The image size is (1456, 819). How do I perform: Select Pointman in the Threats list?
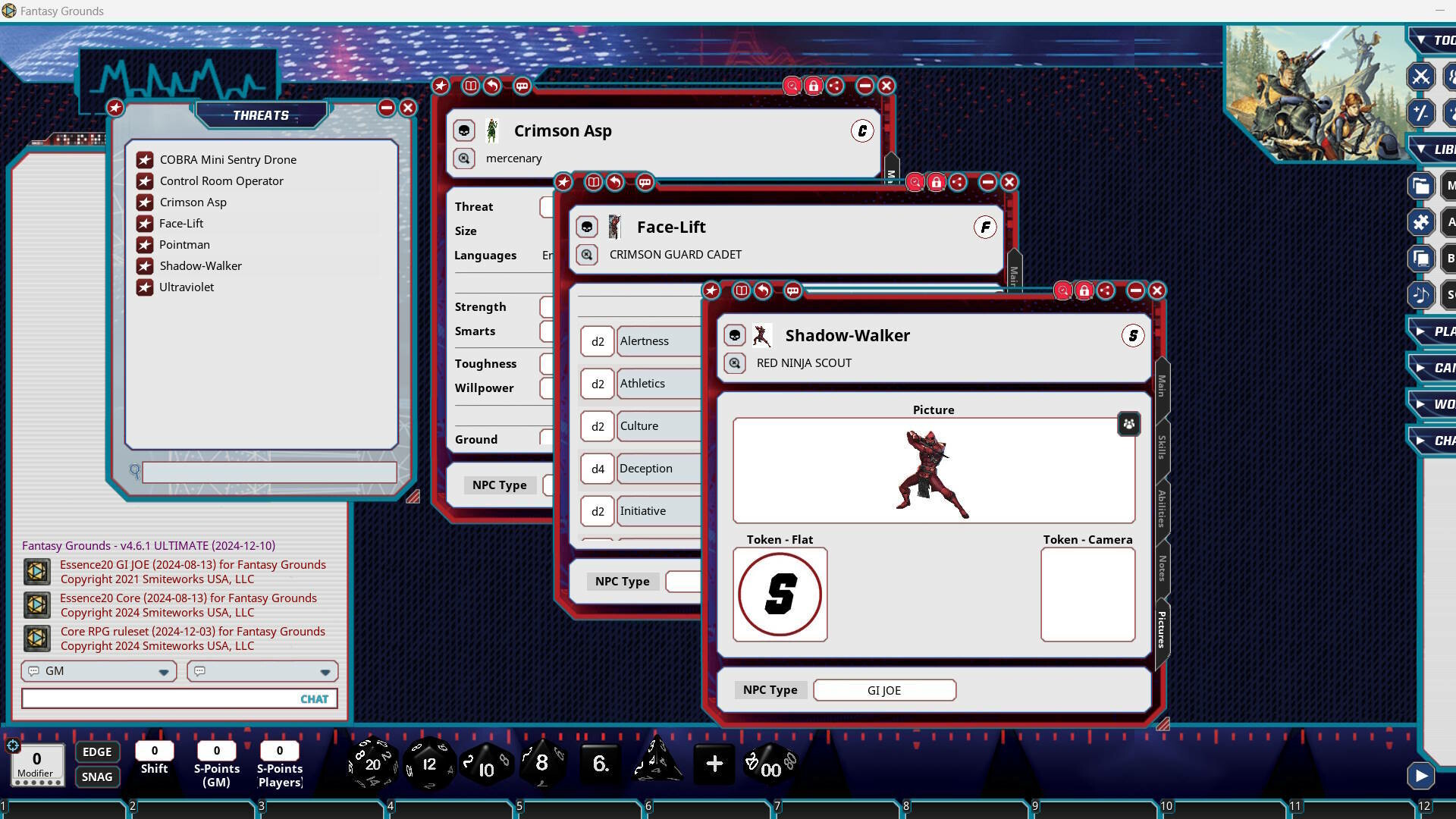pos(184,244)
